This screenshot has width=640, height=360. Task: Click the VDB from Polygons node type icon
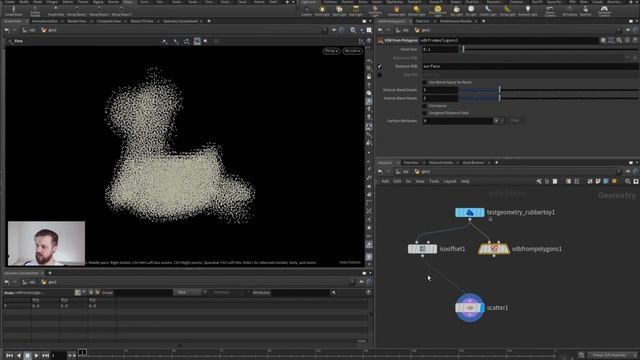click(380, 40)
